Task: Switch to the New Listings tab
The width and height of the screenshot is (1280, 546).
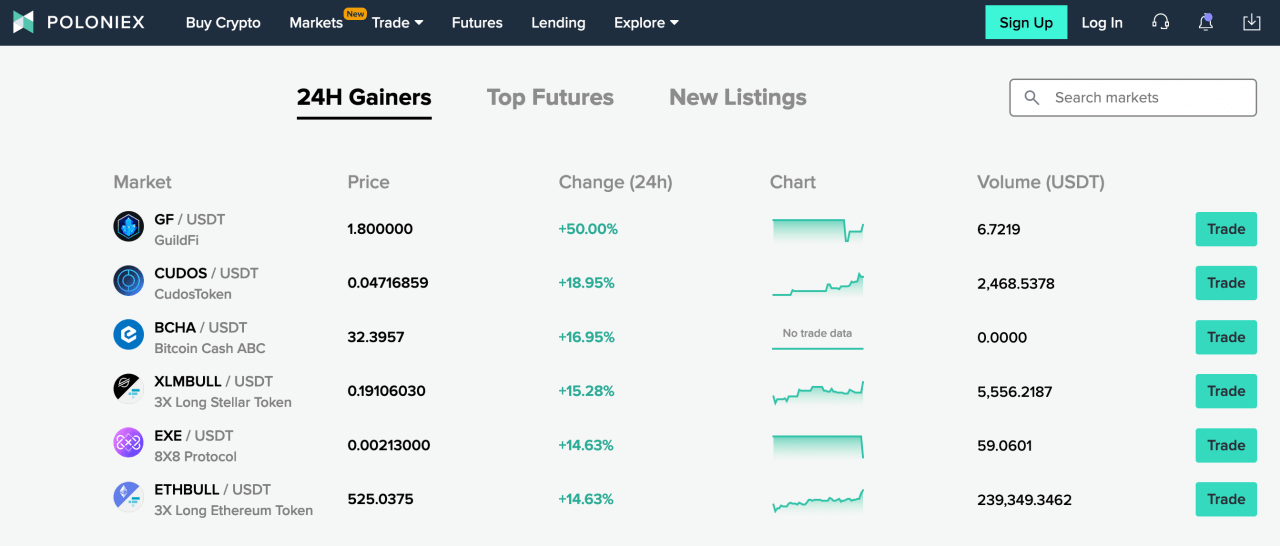Action: (738, 98)
